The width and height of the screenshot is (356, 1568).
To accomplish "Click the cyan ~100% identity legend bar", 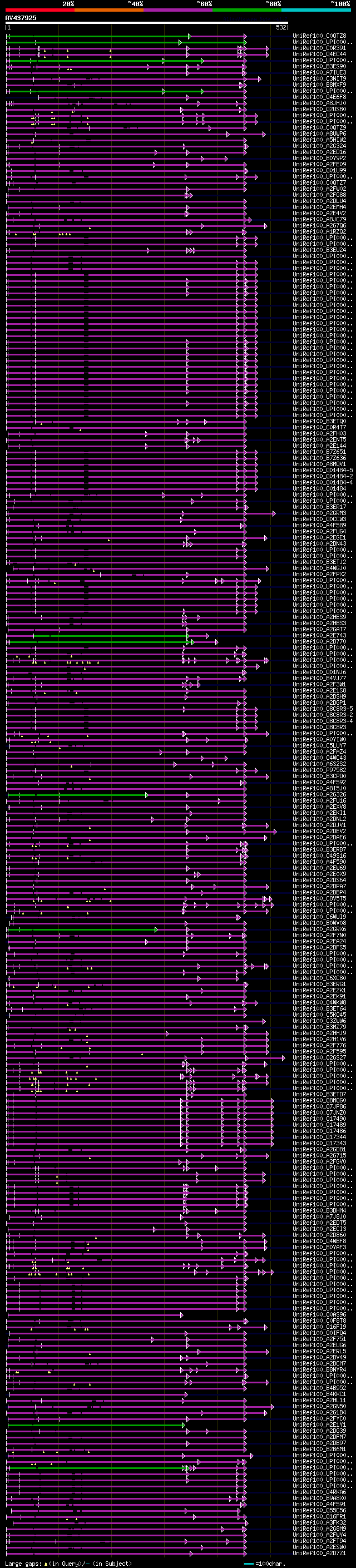I will click(x=316, y=10).
